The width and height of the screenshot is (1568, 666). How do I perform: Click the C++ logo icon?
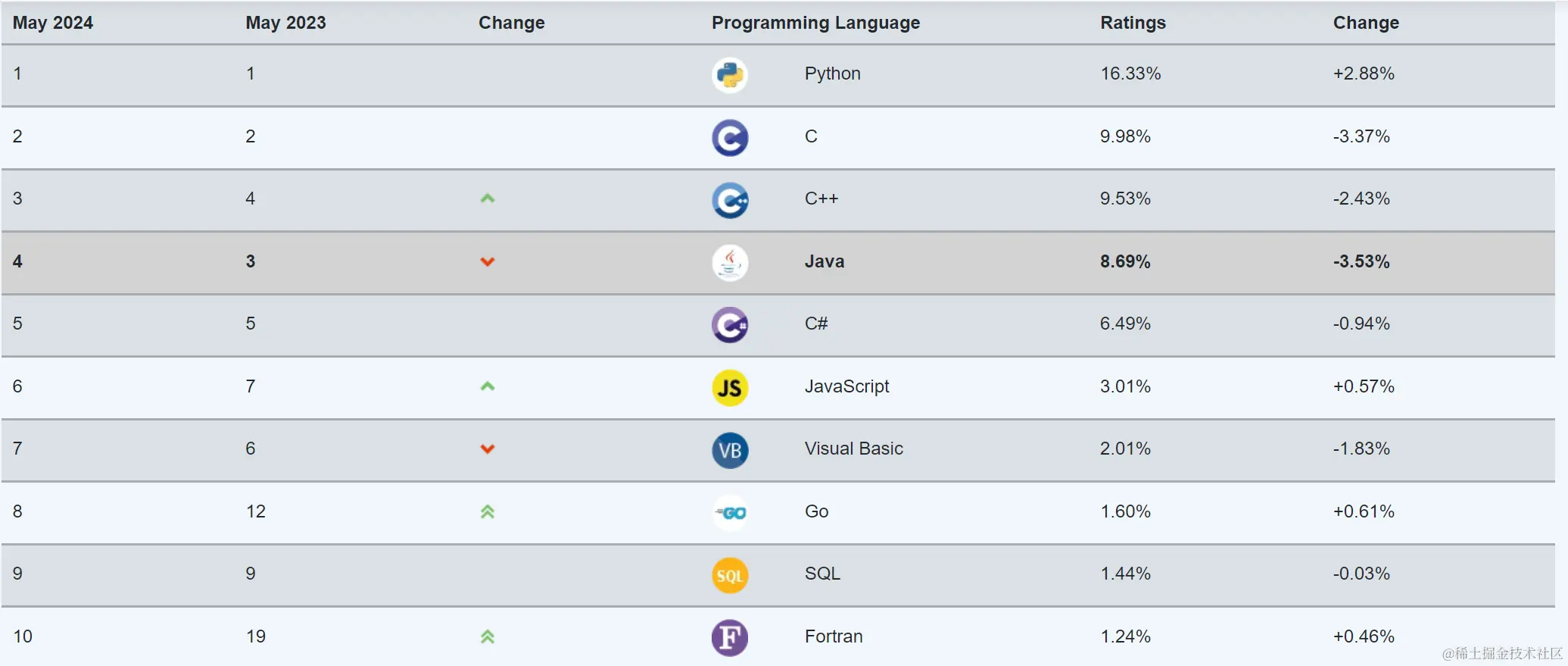tap(730, 200)
